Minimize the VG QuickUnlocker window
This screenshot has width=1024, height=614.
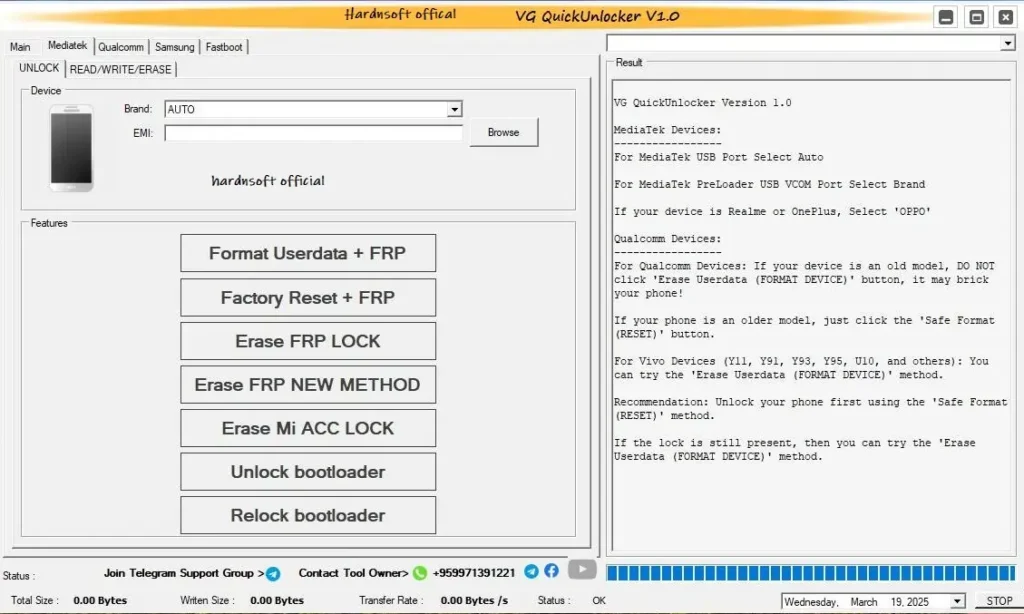point(946,17)
